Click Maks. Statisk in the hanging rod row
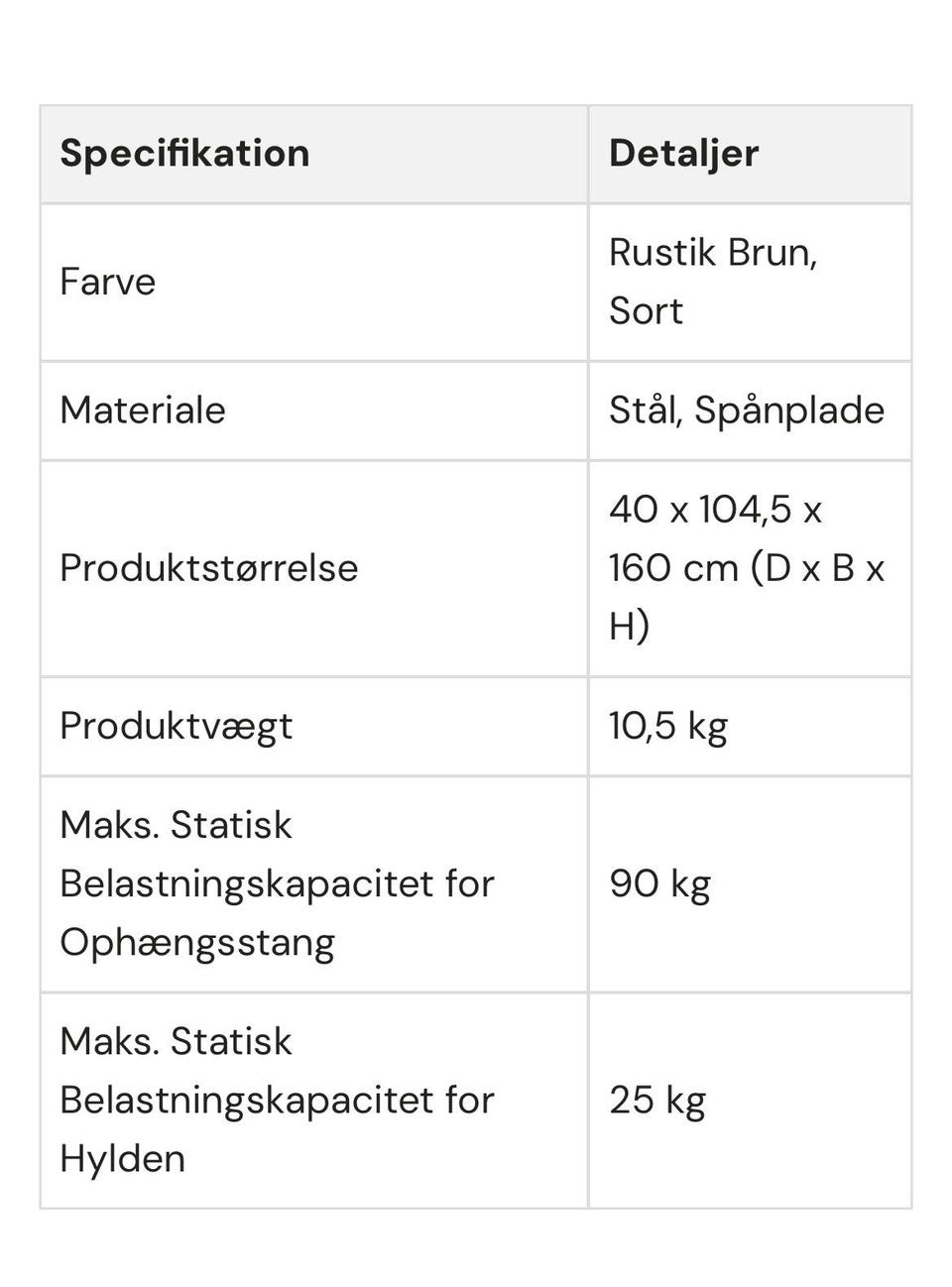This screenshot has width=952, height=1287. (176, 825)
